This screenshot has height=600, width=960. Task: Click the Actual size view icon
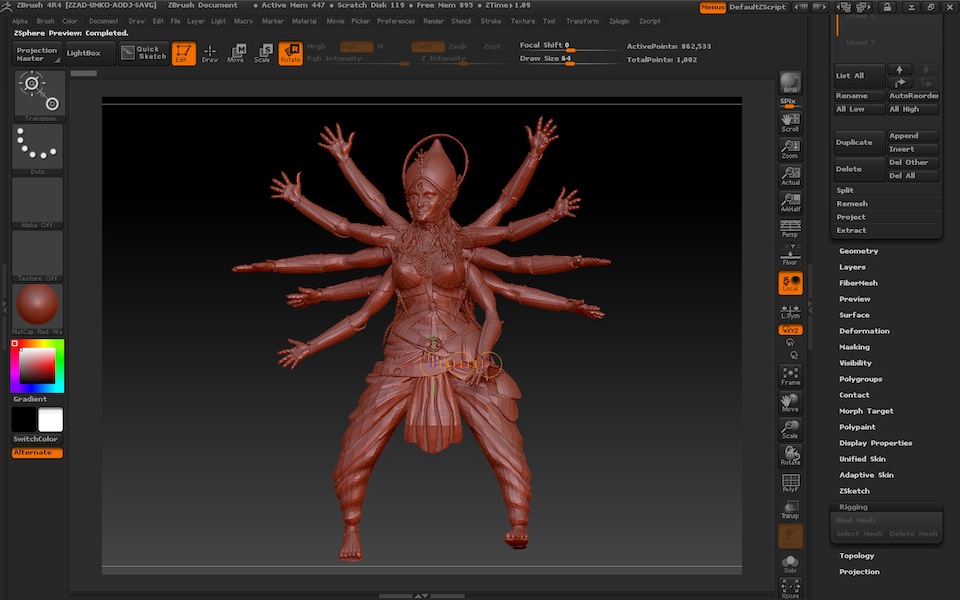click(x=790, y=176)
